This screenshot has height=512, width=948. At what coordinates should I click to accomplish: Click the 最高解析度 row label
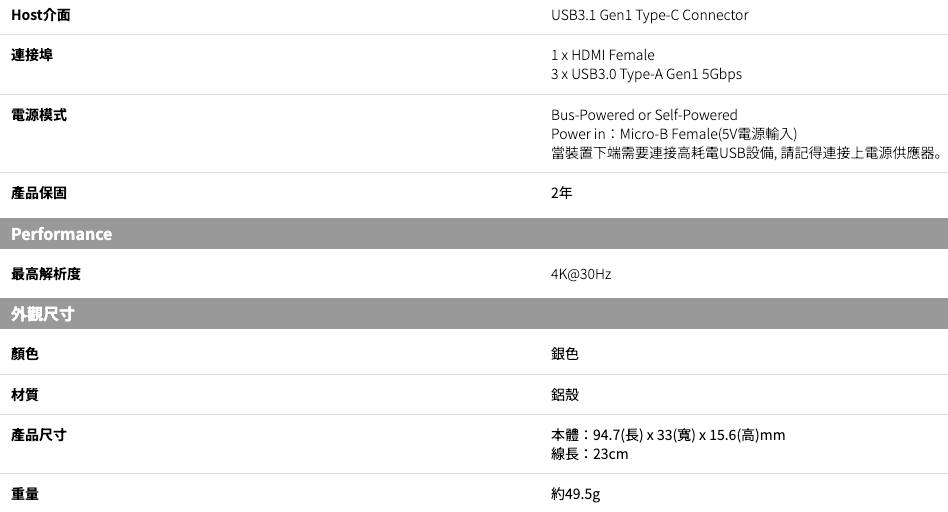[46, 273]
